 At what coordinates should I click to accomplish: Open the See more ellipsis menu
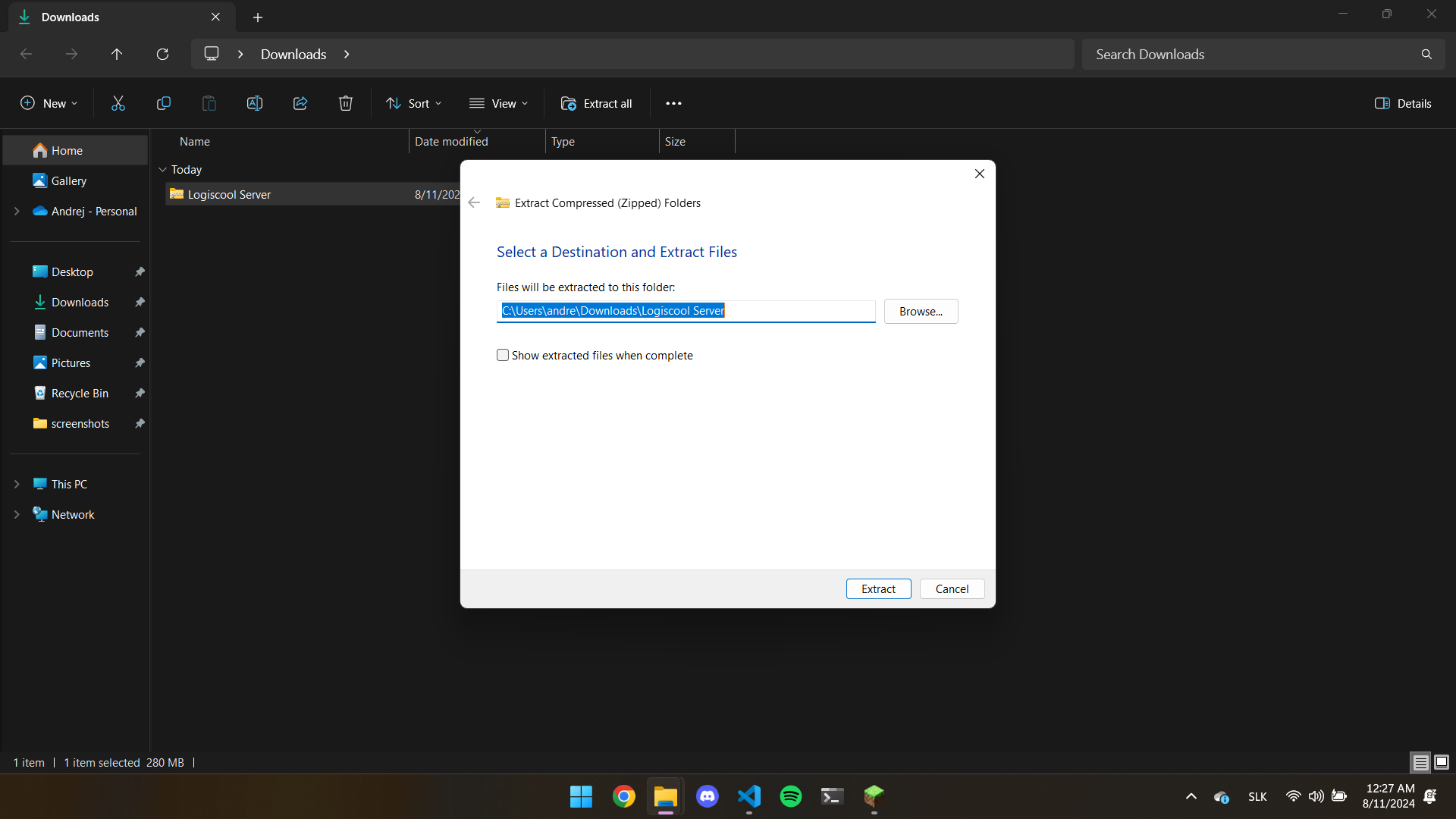click(673, 104)
